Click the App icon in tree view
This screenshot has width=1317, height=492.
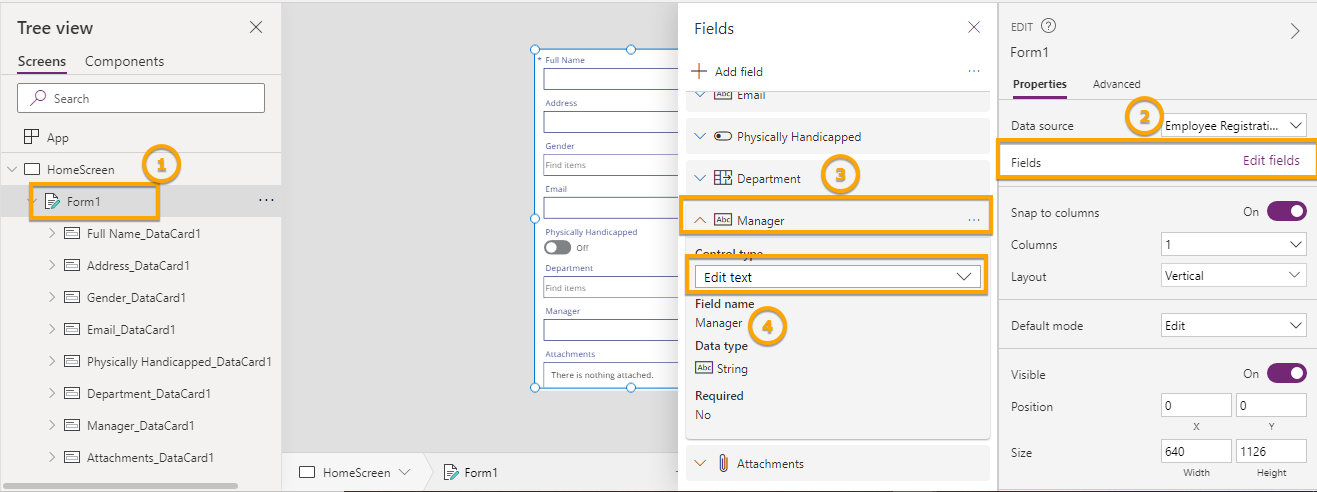point(32,138)
